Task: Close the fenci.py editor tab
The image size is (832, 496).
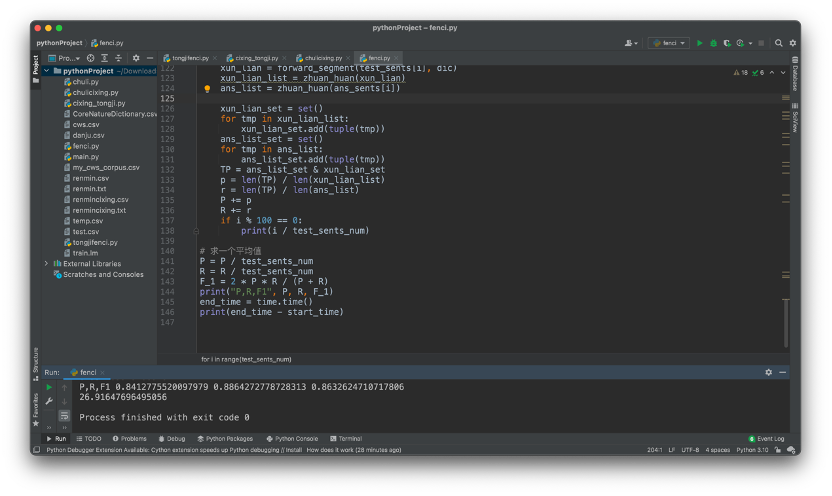Action: [396, 58]
